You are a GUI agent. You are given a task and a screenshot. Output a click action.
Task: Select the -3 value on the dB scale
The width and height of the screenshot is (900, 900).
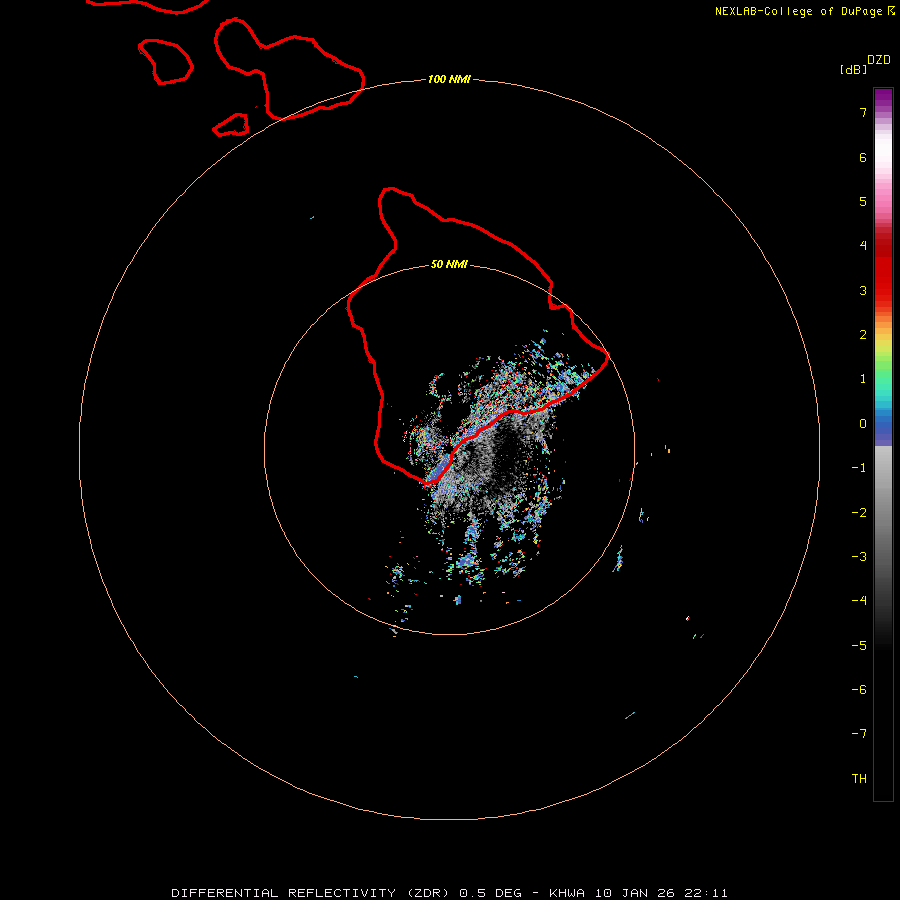click(x=859, y=557)
